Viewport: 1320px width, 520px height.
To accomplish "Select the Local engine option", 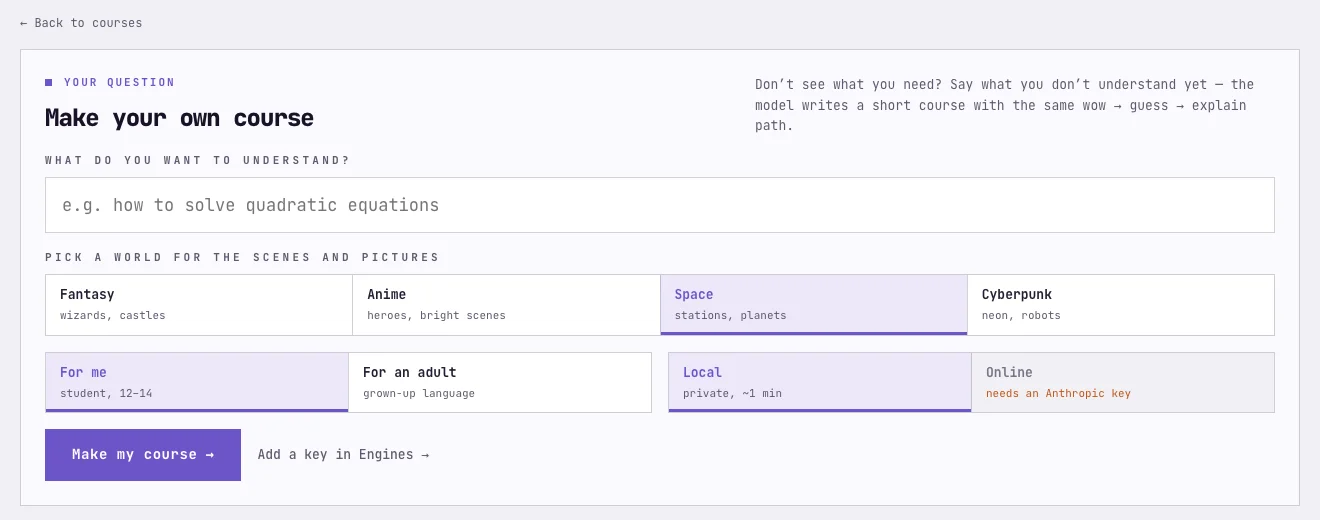I will (x=820, y=382).
